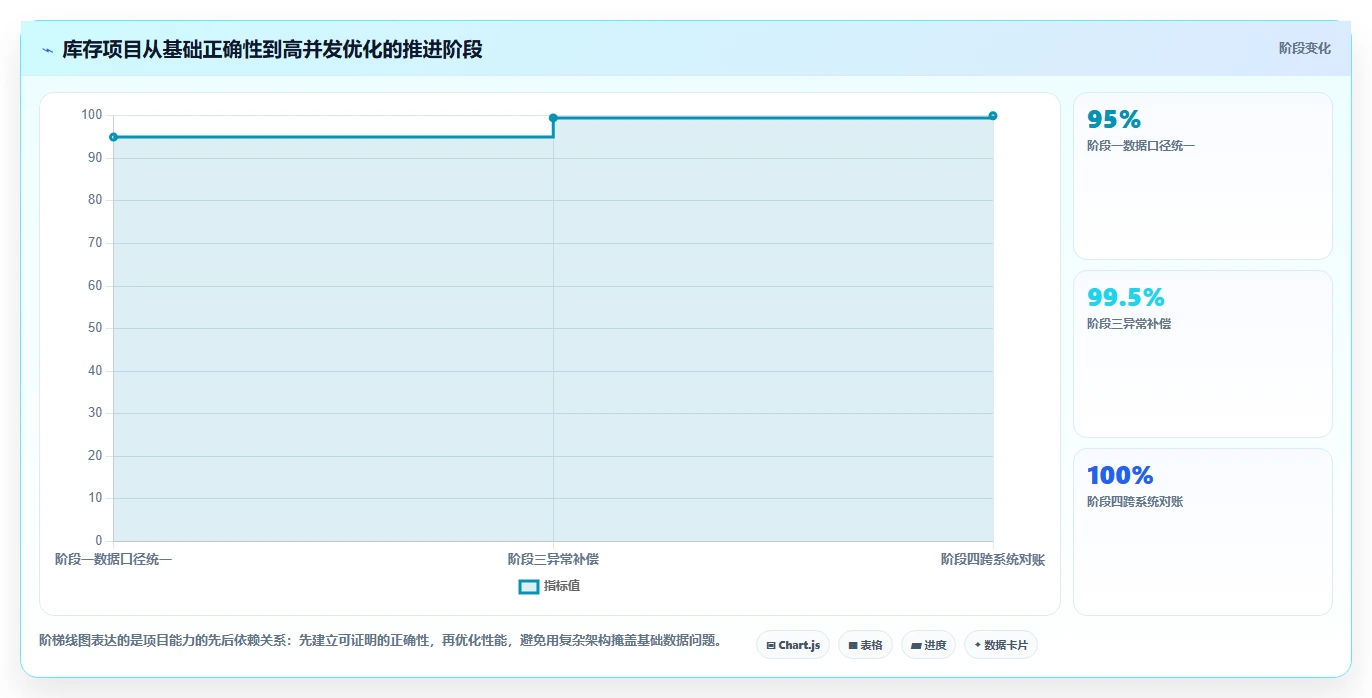The image size is (1372, 698).
Task: Click the 数据卡片 tag's sparkle icon
Action: pos(977,645)
